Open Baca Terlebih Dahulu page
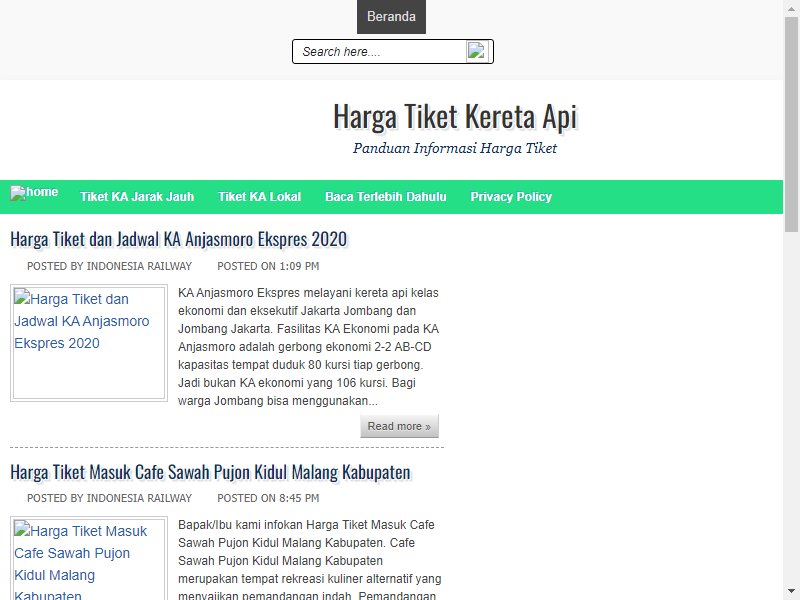Viewport: 800px width, 600px height. (x=386, y=197)
